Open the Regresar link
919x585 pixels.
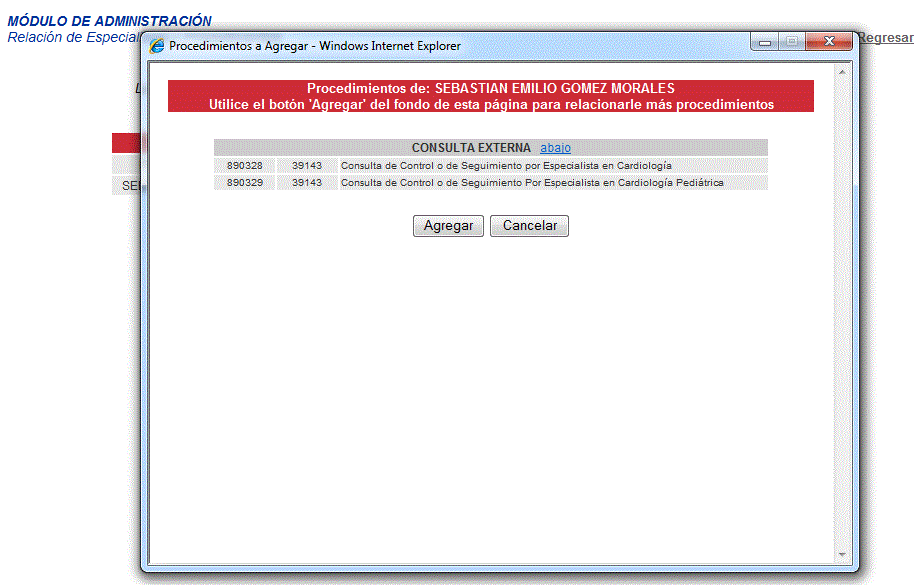tap(885, 38)
